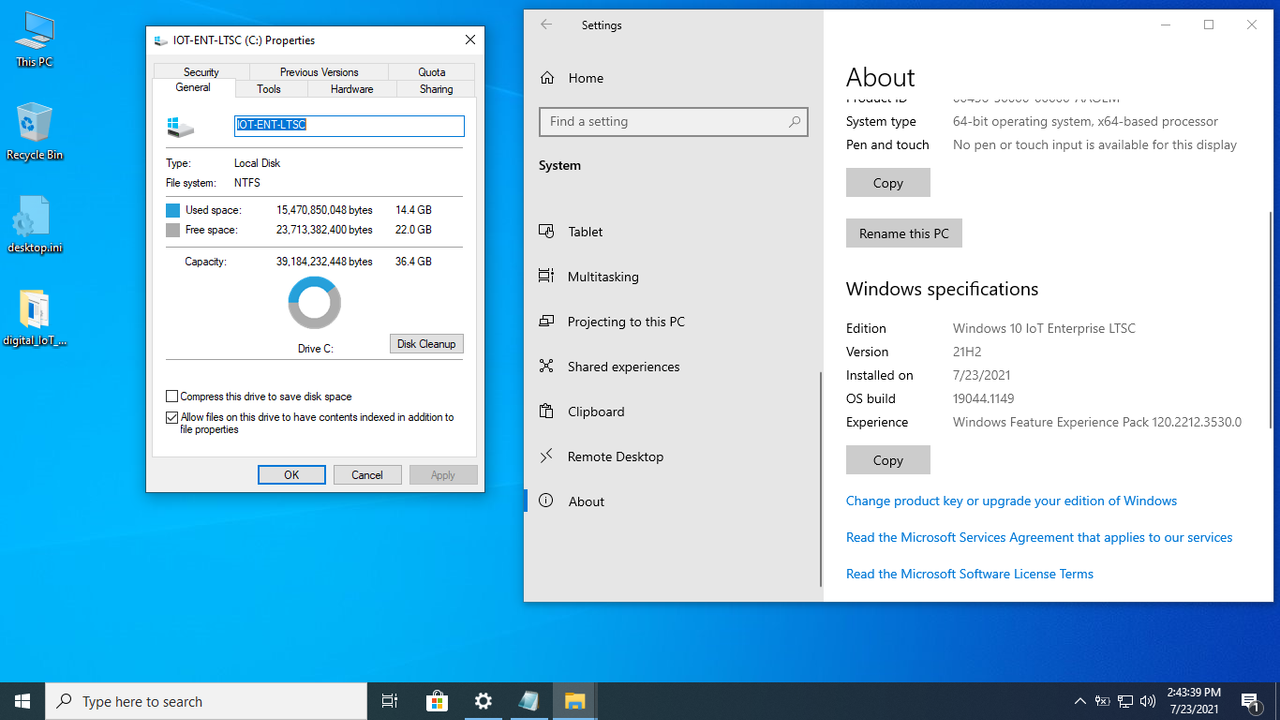Open the notification center icon
1280x720 pixels.
pos(1250,702)
